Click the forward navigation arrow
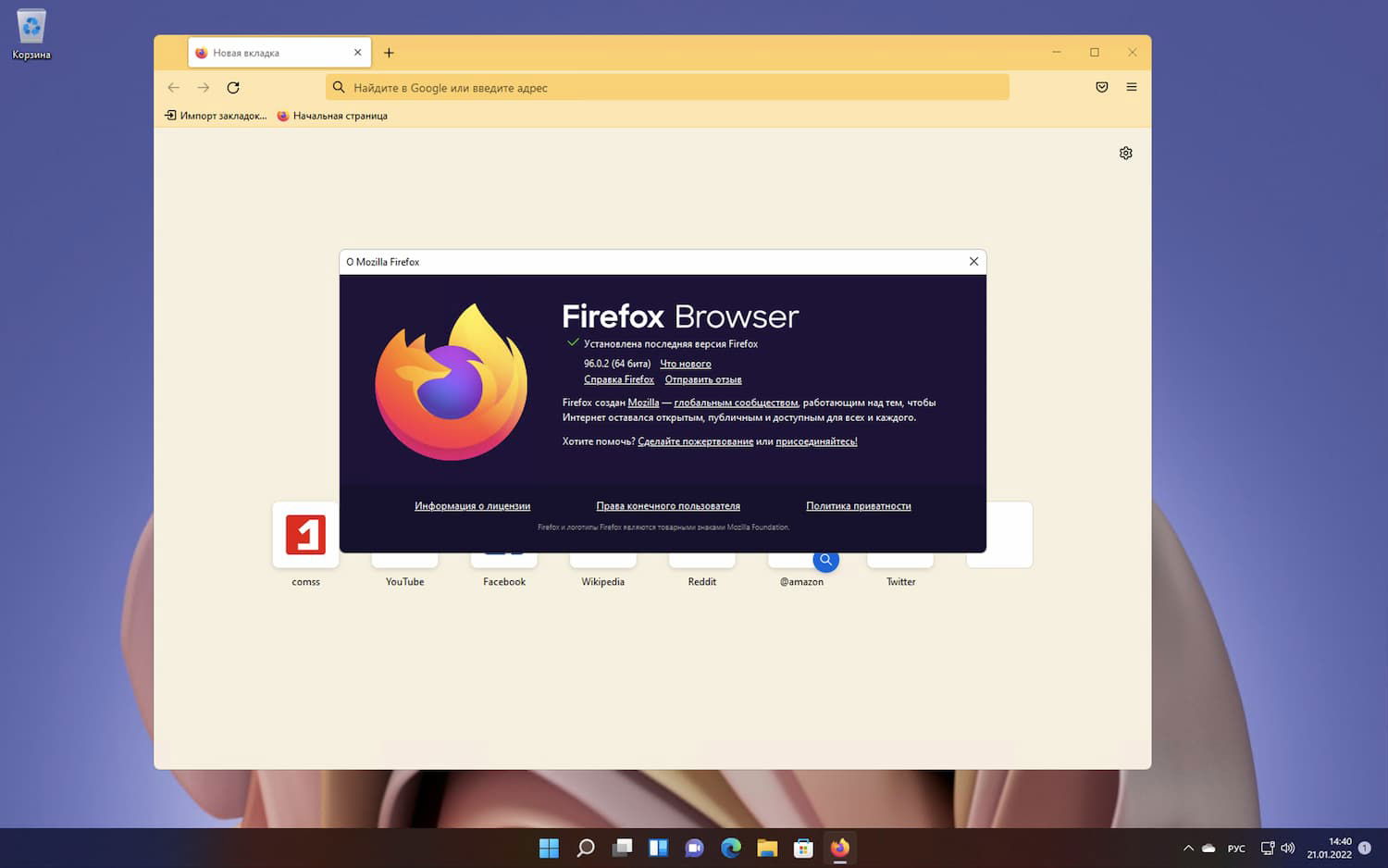The image size is (1388, 868). coord(204,87)
